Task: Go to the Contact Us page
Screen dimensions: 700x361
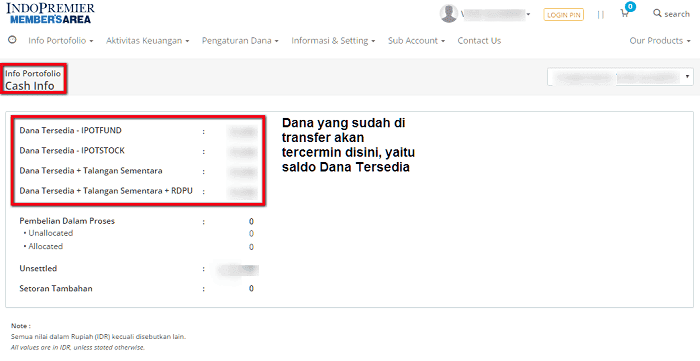Action: pyautogui.click(x=479, y=41)
